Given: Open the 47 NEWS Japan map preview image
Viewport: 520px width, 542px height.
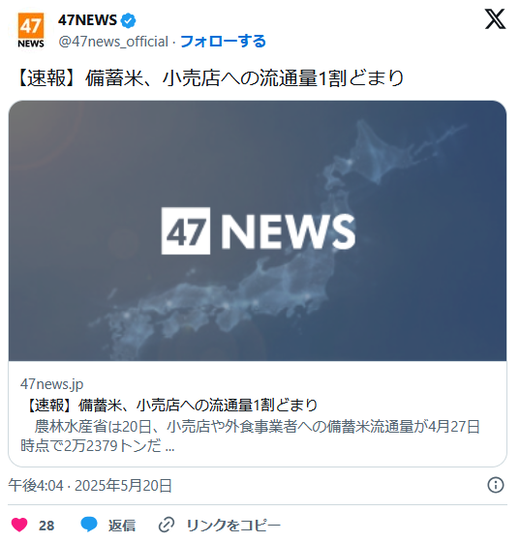Looking at the screenshot, I should (x=260, y=233).
